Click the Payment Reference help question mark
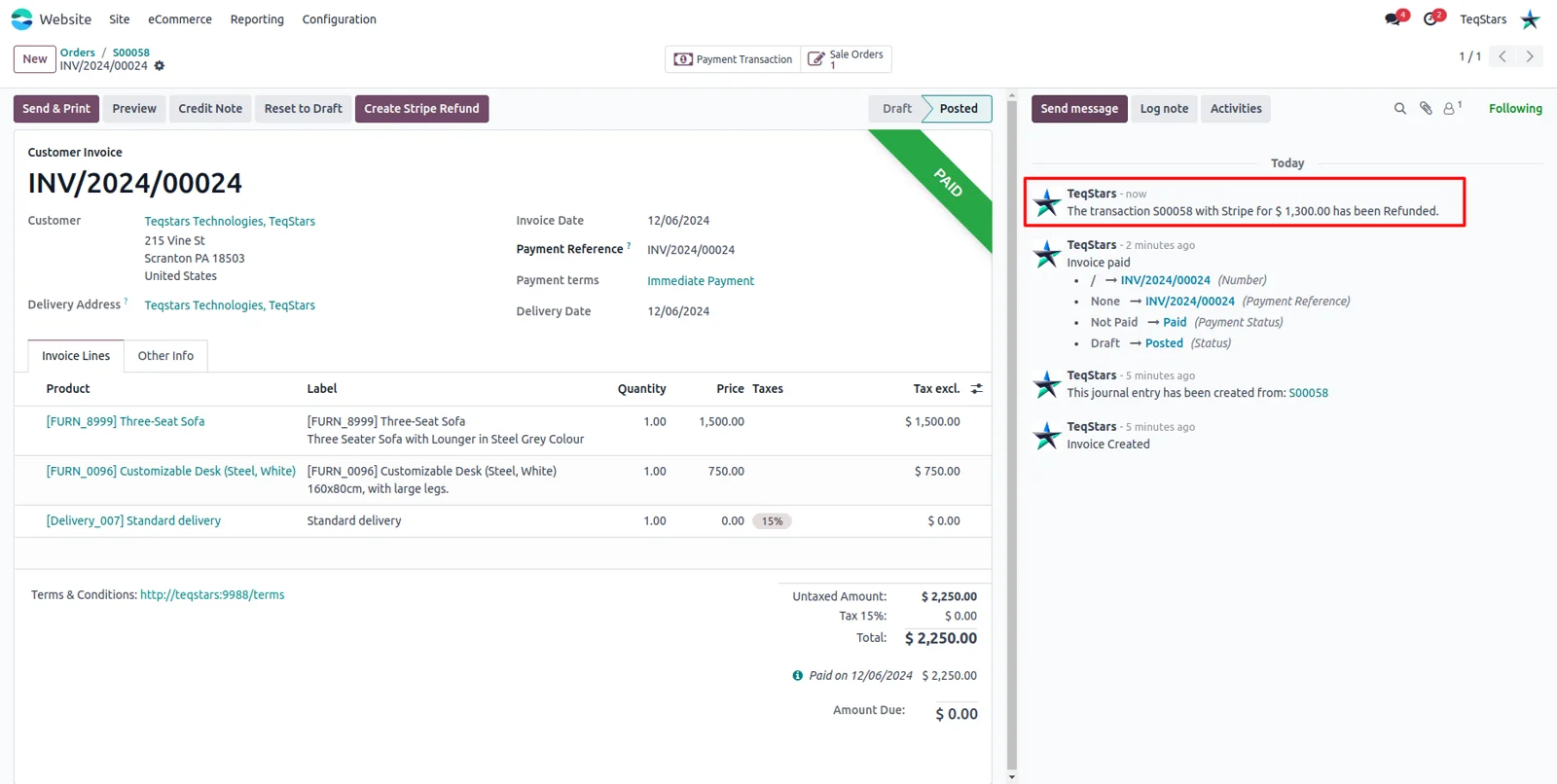 (629, 246)
